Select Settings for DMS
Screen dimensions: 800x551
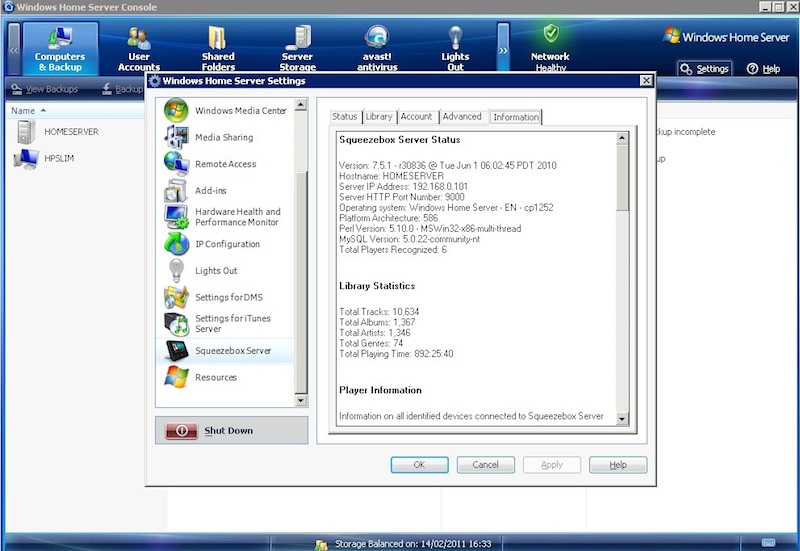(x=226, y=297)
